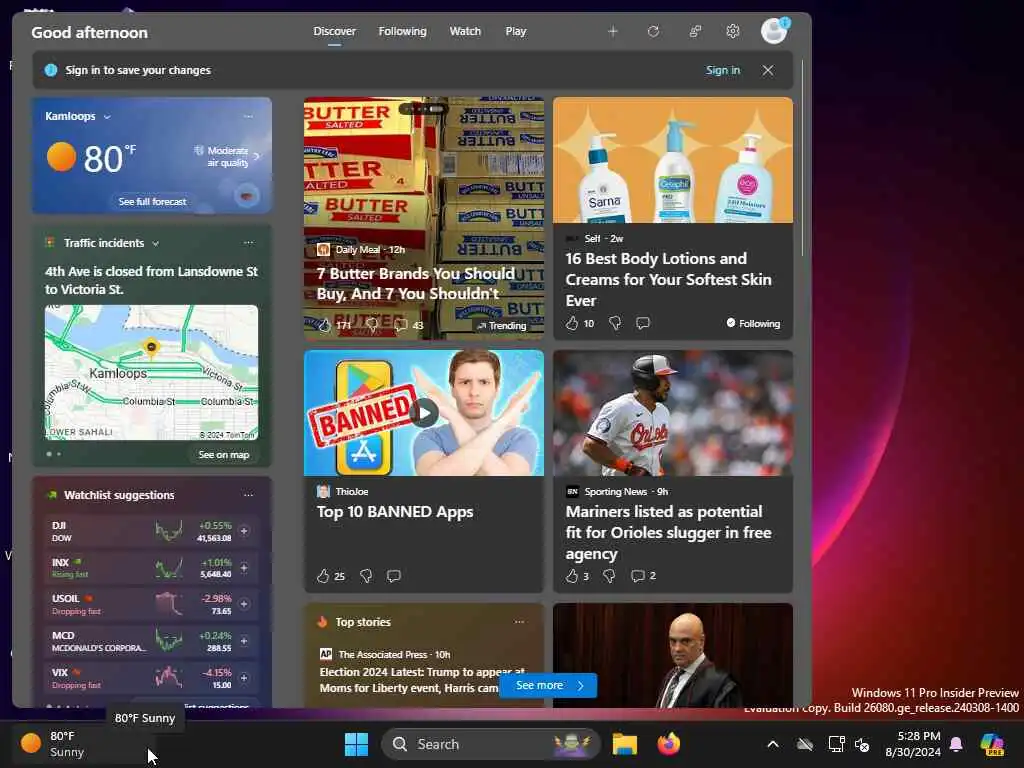Expand the Kamloops location dropdown
Viewport: 1024px width, 768px height.
(x=107, y=117)
